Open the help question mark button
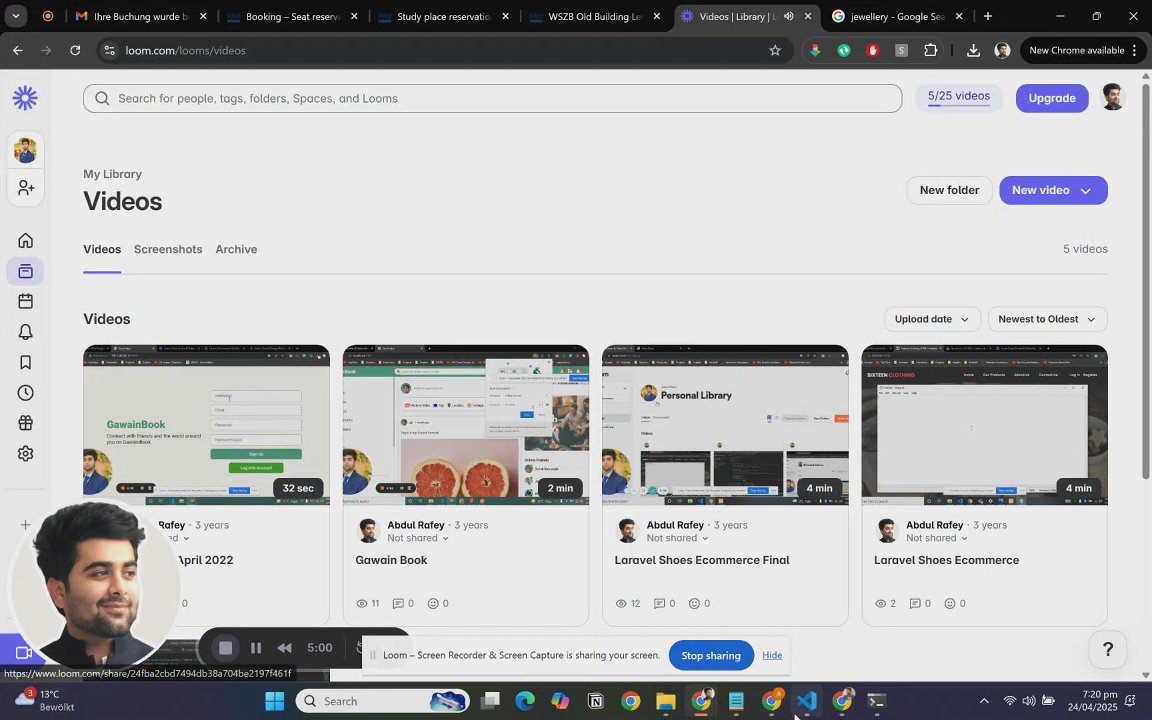Viewport: 1152px width, 720px height. (x=1107, y=649)
